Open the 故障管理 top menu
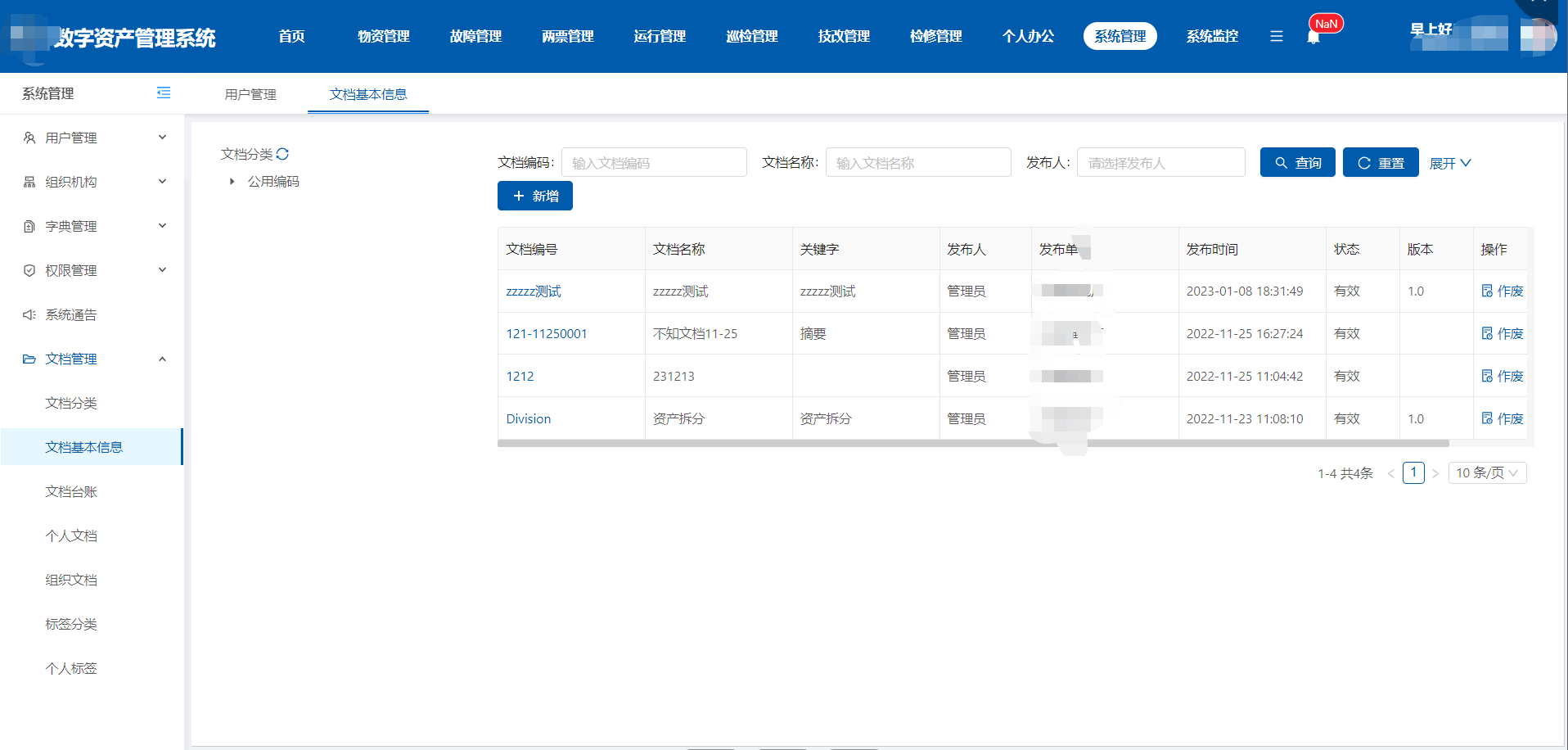The height and width of the screenshot is (750, 1568). coord(475,36)
